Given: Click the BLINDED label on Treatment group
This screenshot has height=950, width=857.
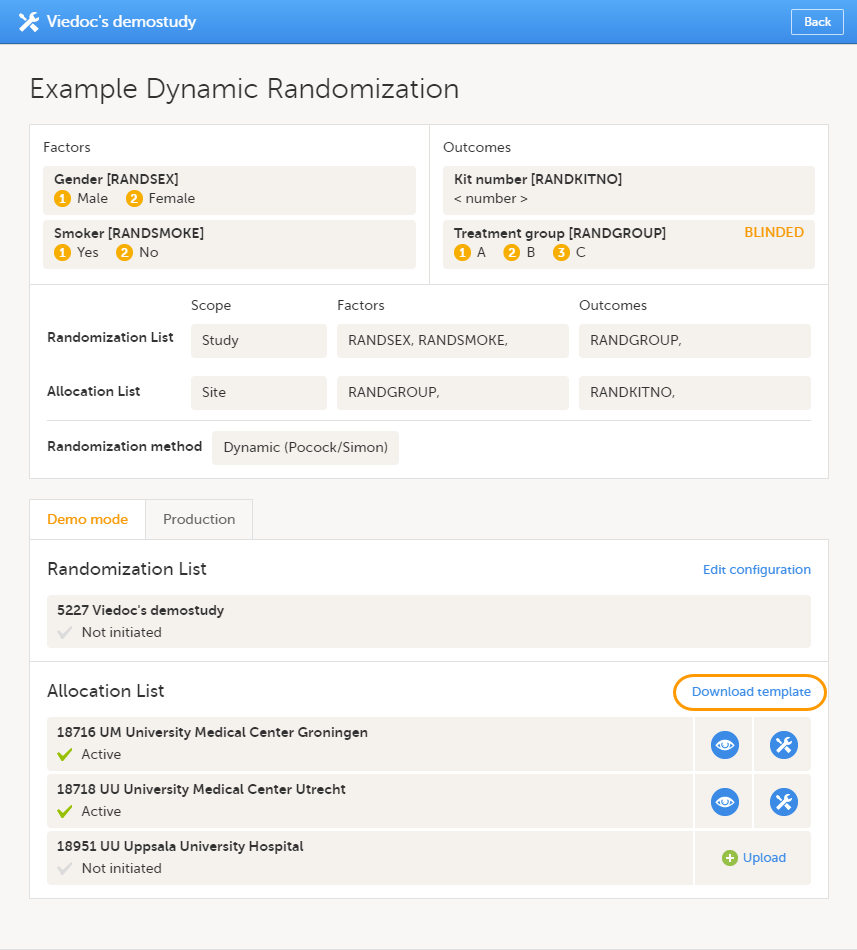Looking at the screenshot, I should 773,233.
